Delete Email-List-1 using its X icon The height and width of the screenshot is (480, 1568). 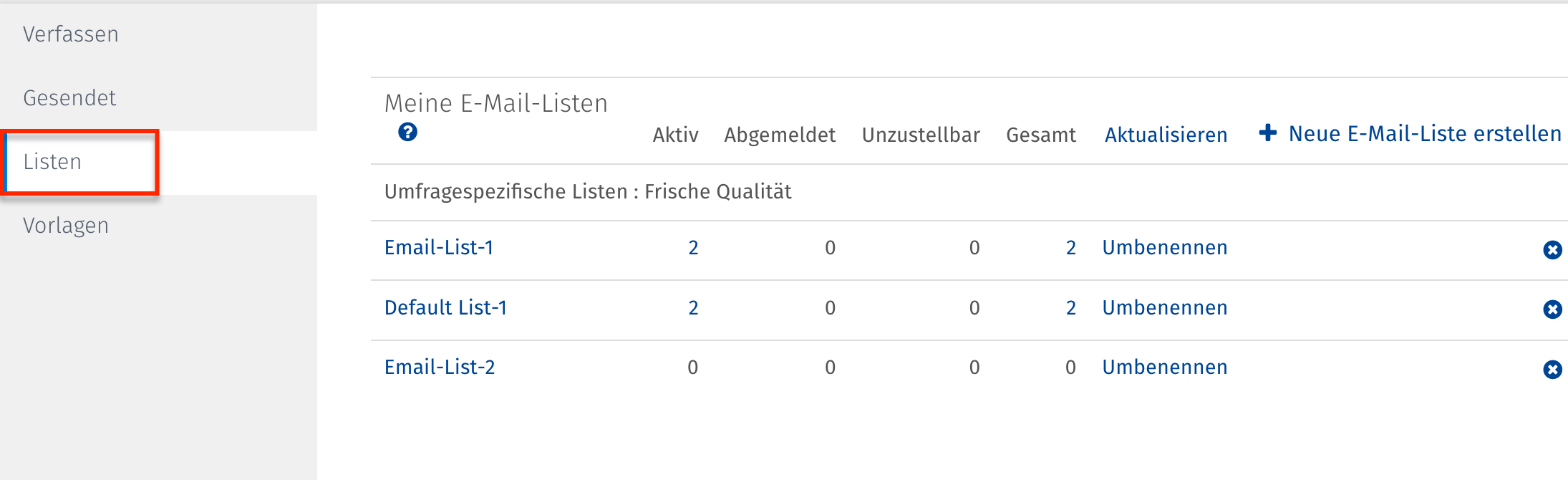[x=1552, y=249]
